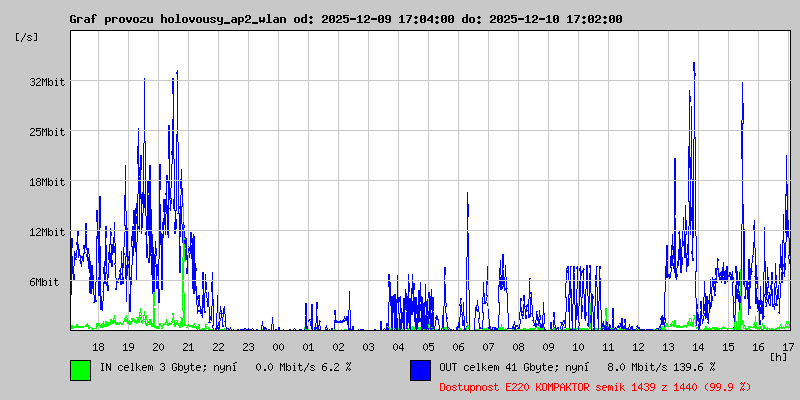Click the [h] axis unit label
The width and height of the screenshot is (800, 400).
click(x=779, y=356)
